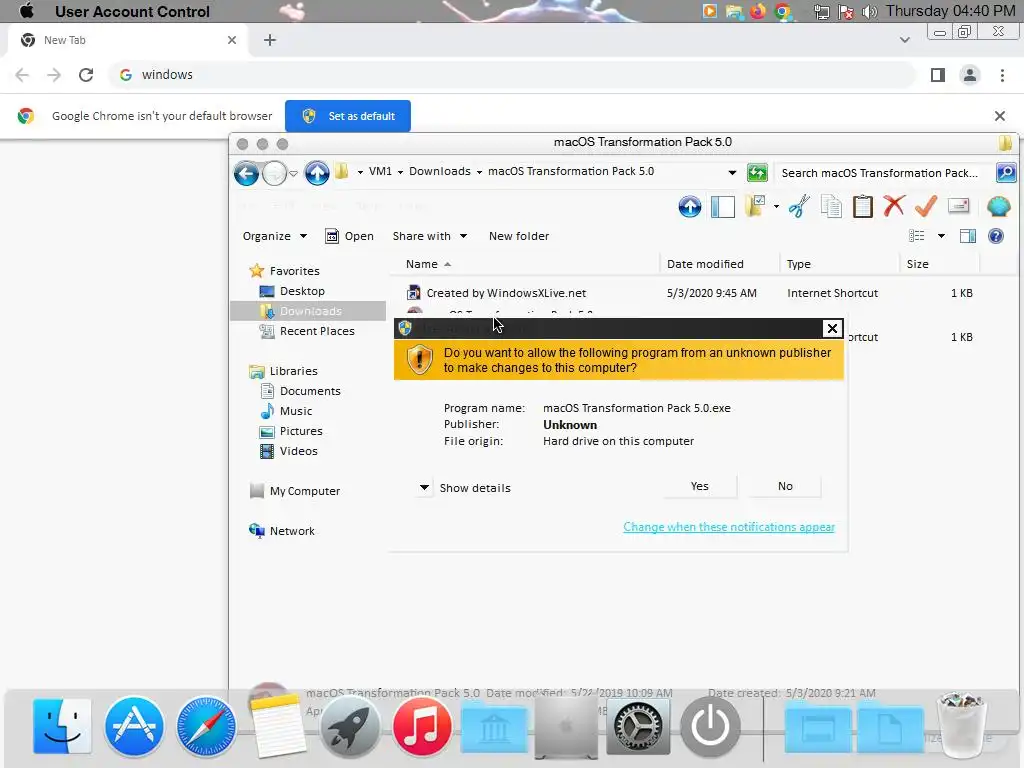
Task: Open Documents under Libraries
Action: click(310, 391)
